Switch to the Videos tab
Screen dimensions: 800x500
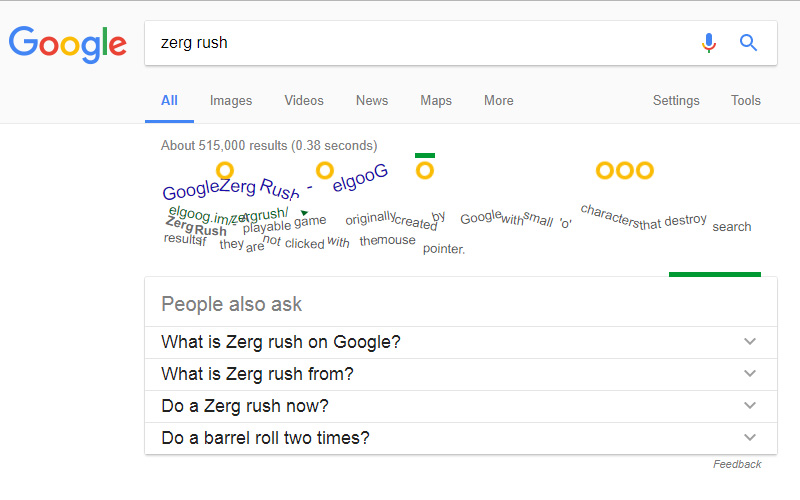coord(304,101)
